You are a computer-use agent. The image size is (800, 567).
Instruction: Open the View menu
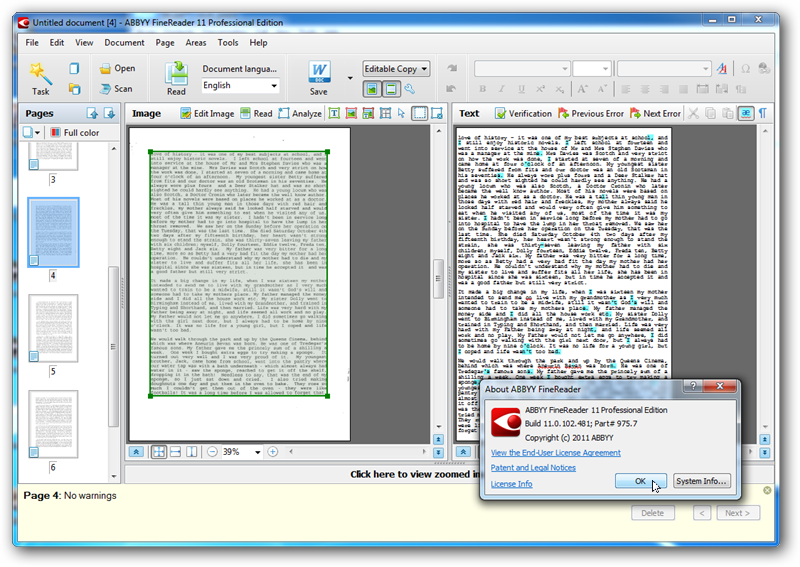click(84, 43)
